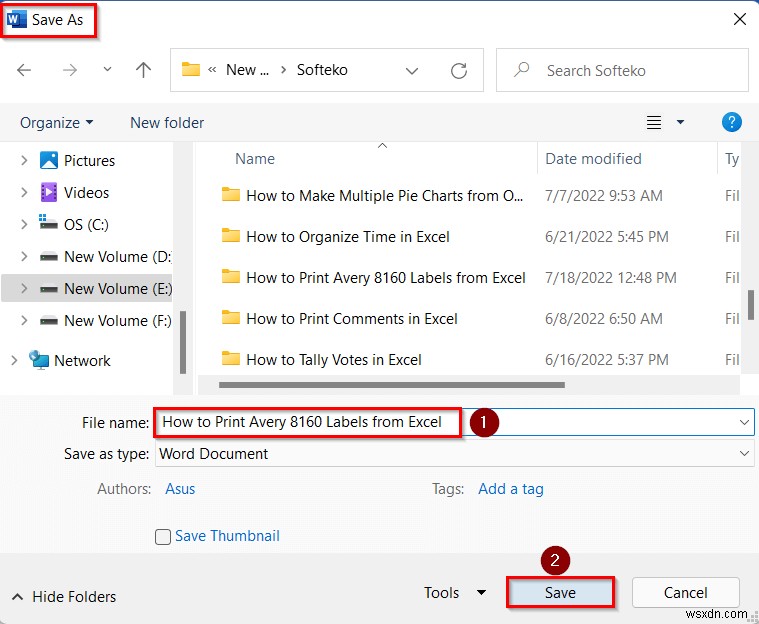Select New Volume (F:) drive
This screenshot has width=759, height=624.
click(106, 320)
